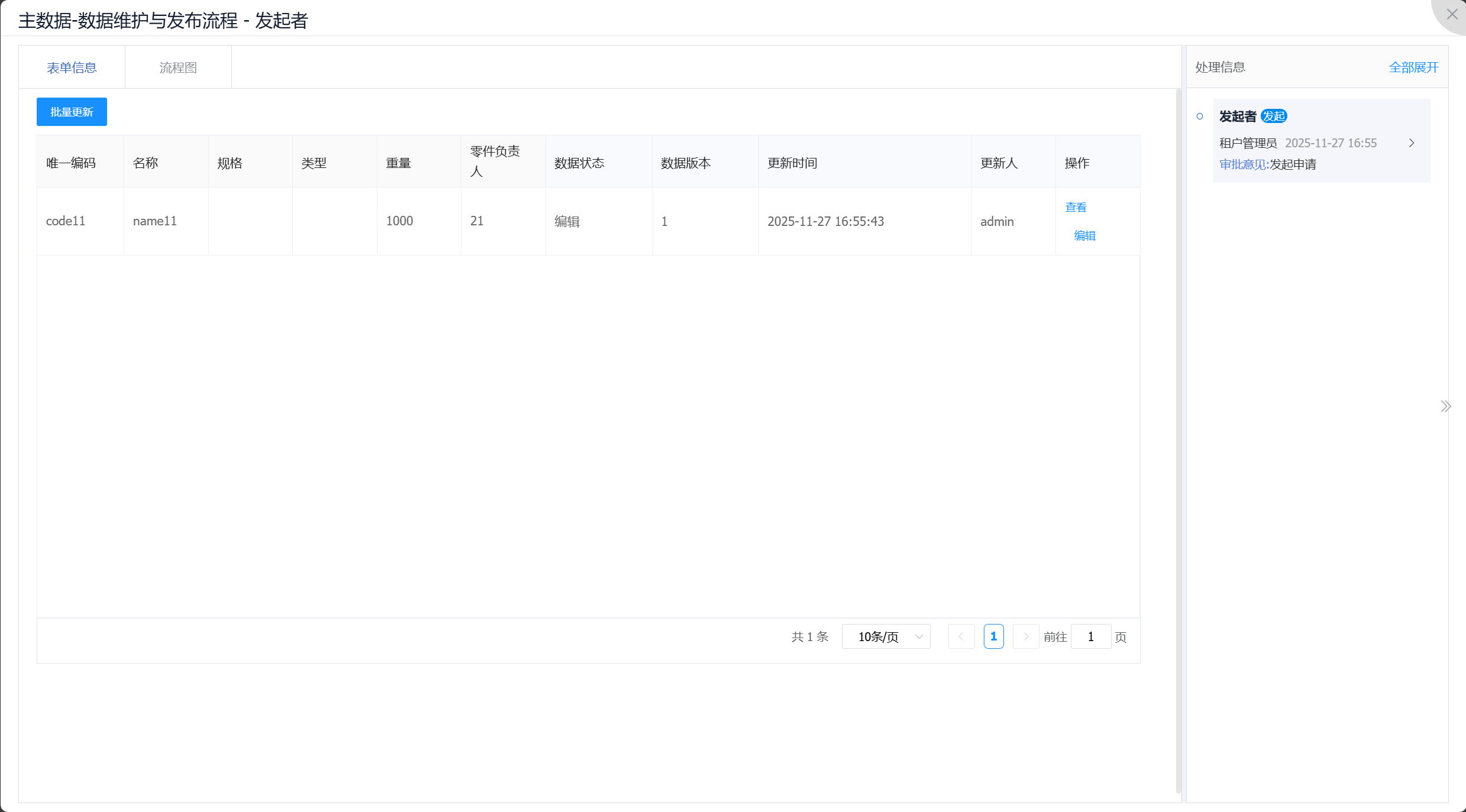This screenshot has width=1466, height=812.
Task: Click the 审批意见 label link
Action: pos(1244,164)
